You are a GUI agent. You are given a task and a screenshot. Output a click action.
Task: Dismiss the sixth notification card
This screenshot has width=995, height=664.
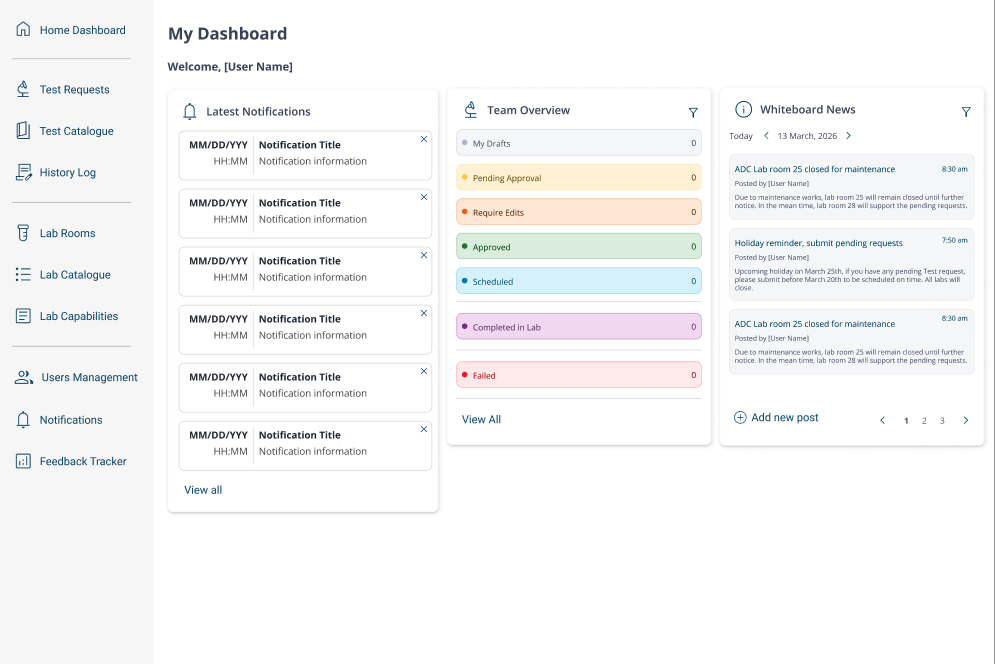(x=424, y=429)
